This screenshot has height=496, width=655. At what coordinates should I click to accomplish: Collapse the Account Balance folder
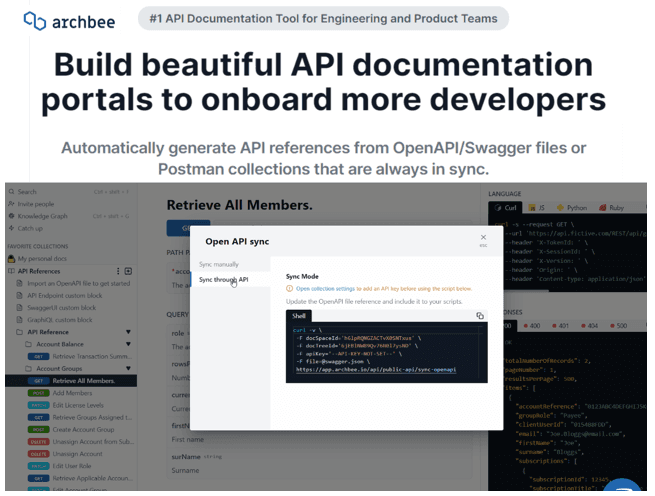point(128,343)
